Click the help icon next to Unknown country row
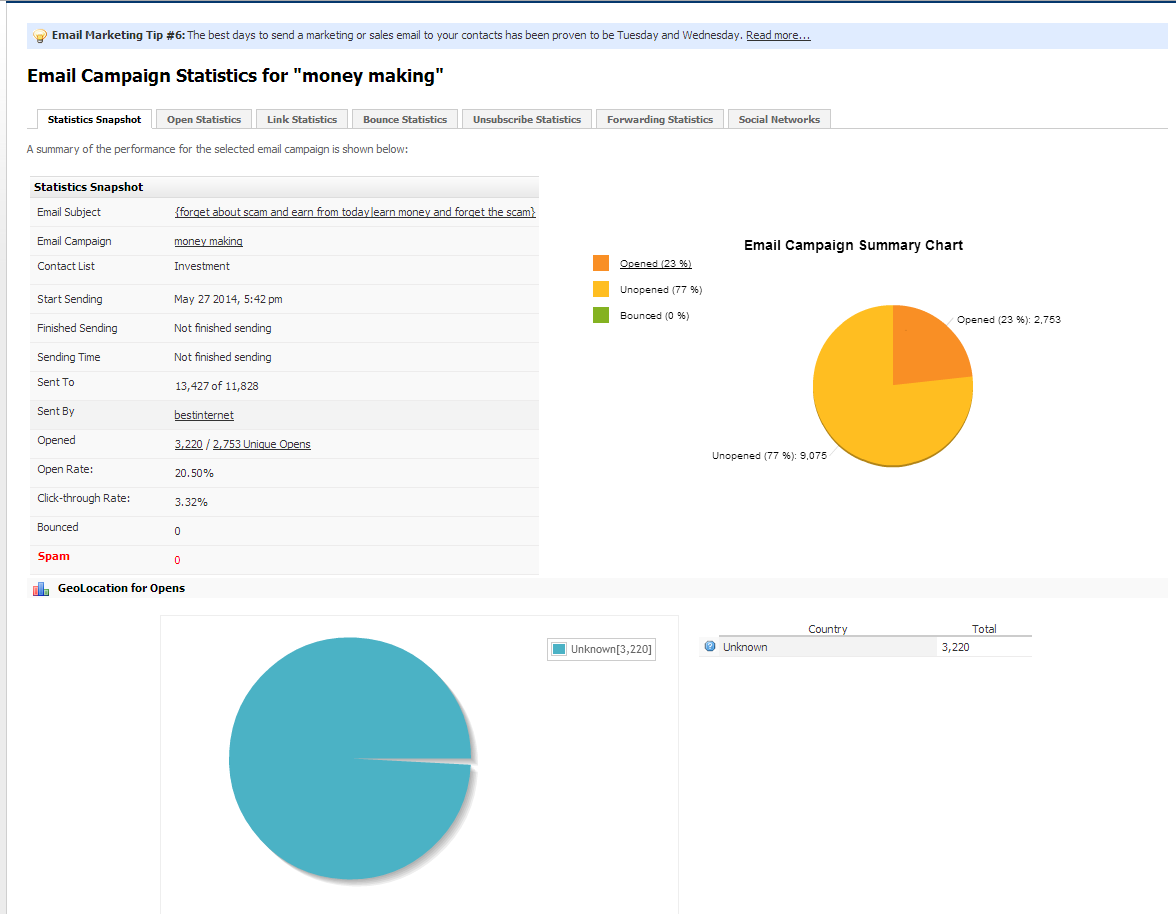The image size is (1176, 914). [x=709, y=647]
